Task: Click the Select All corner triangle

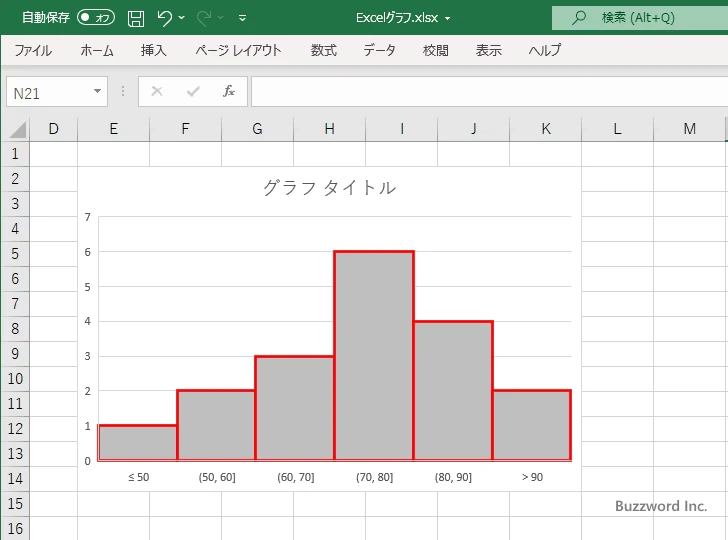Action: tap(17, 129)
